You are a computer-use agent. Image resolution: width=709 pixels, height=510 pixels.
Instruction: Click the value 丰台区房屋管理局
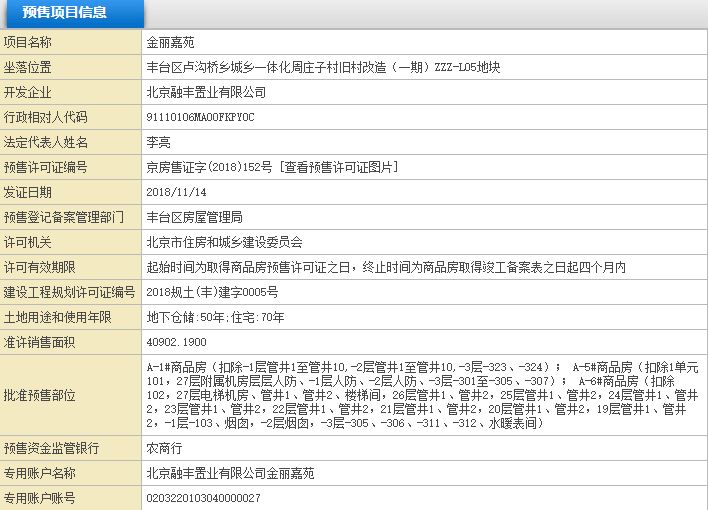pyautogui.click(x=194, y=217)
